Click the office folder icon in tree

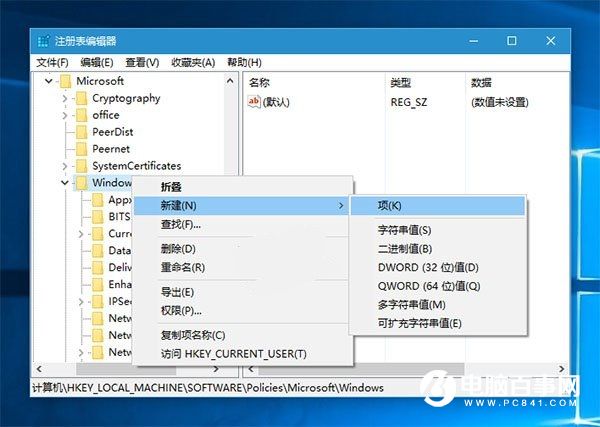82,115
